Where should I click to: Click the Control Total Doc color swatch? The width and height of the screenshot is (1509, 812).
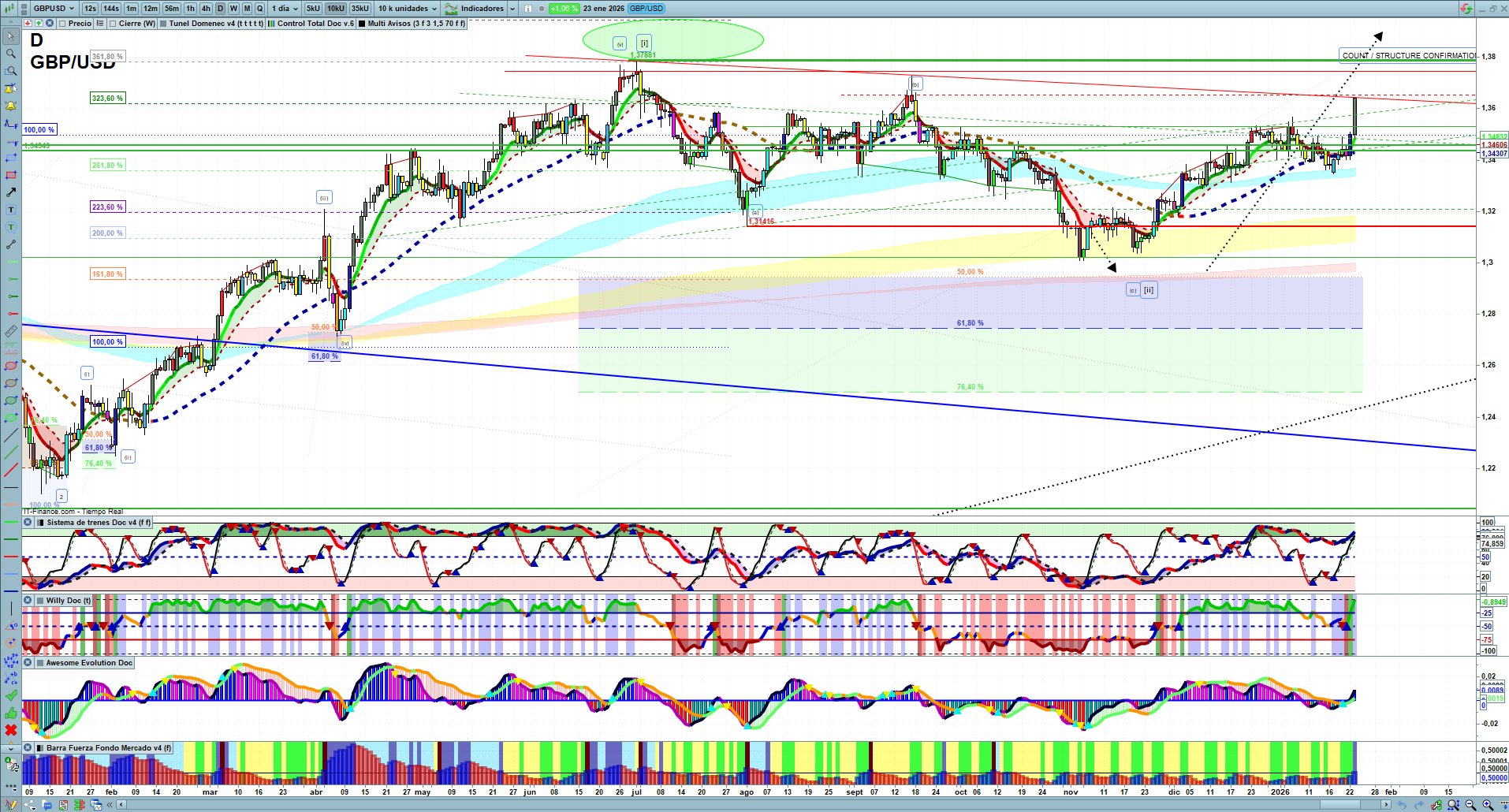click(x=271, y=24)
